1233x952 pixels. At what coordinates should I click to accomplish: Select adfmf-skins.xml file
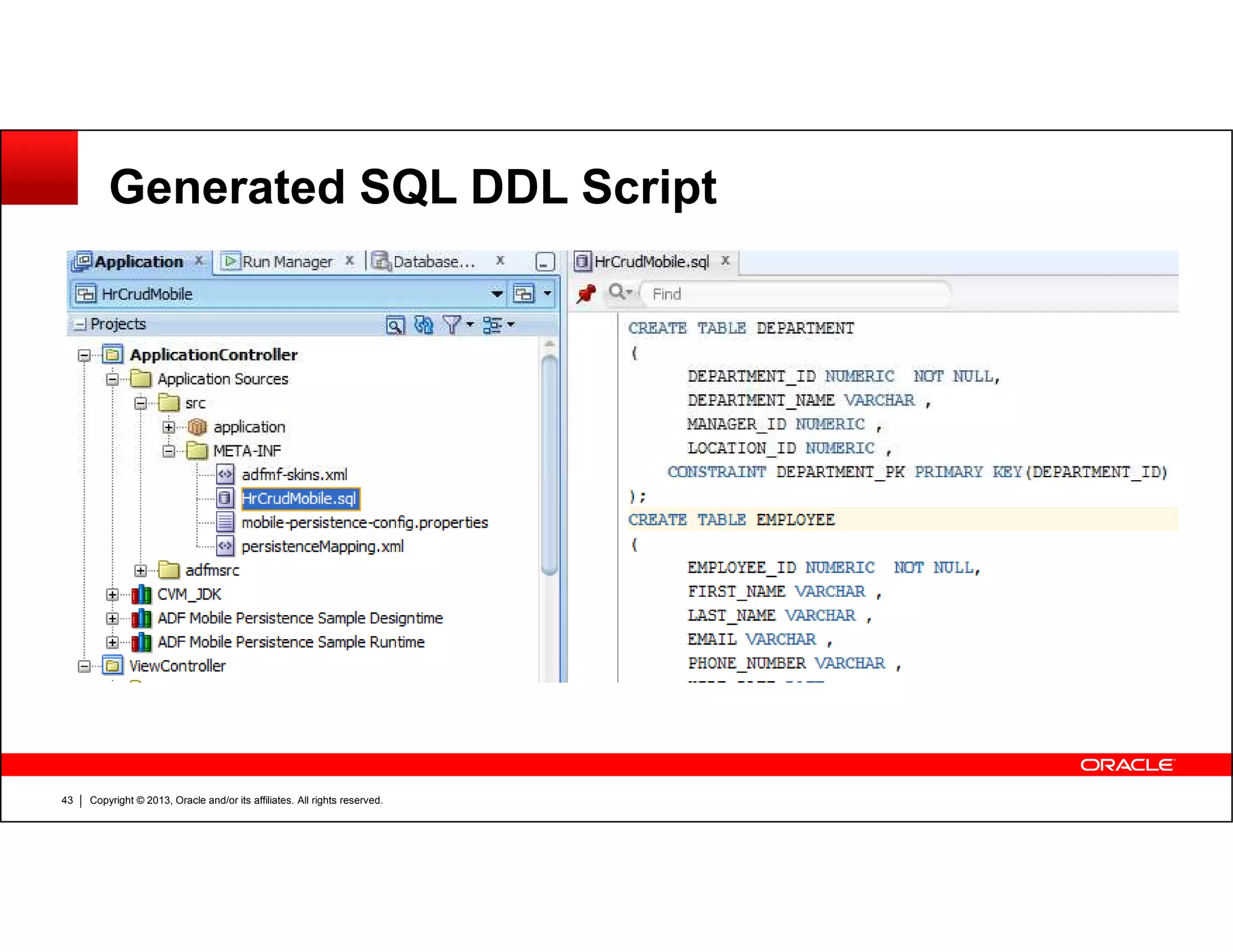pyautogui.click(x=294, y=475)
